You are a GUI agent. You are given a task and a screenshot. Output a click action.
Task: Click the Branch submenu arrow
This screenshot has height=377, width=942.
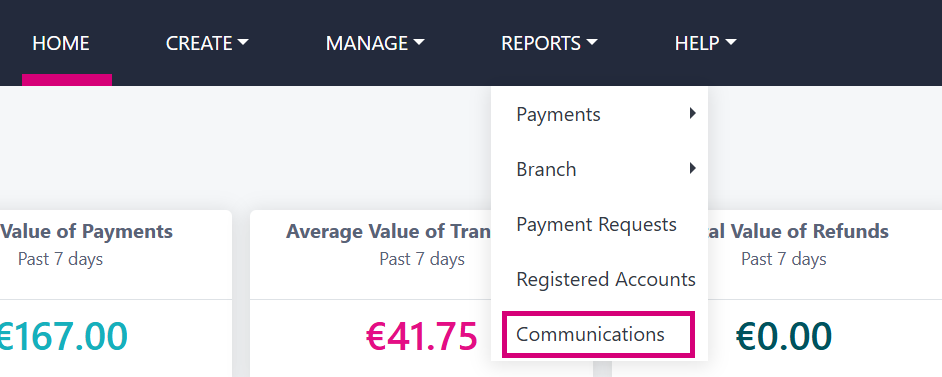[x=693, y=168]
